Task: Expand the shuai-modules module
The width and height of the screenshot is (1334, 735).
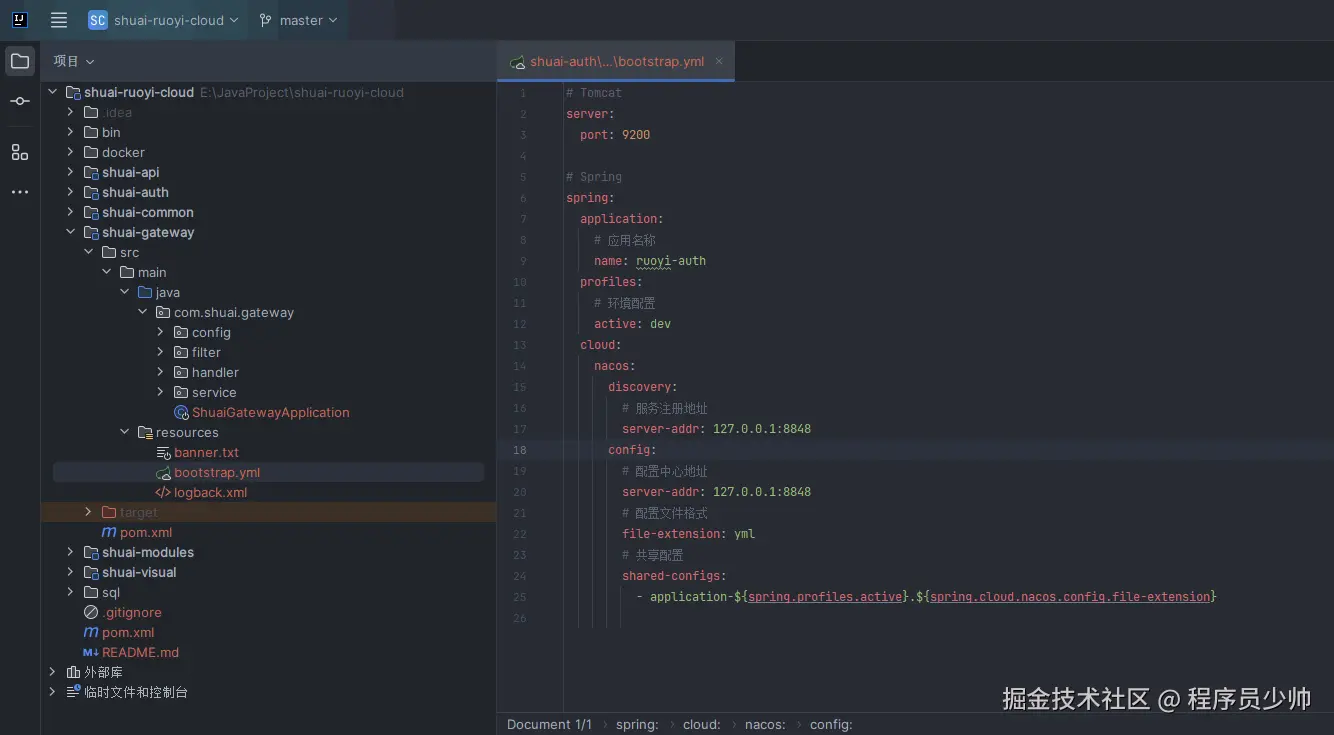Action: coord(70,552)
